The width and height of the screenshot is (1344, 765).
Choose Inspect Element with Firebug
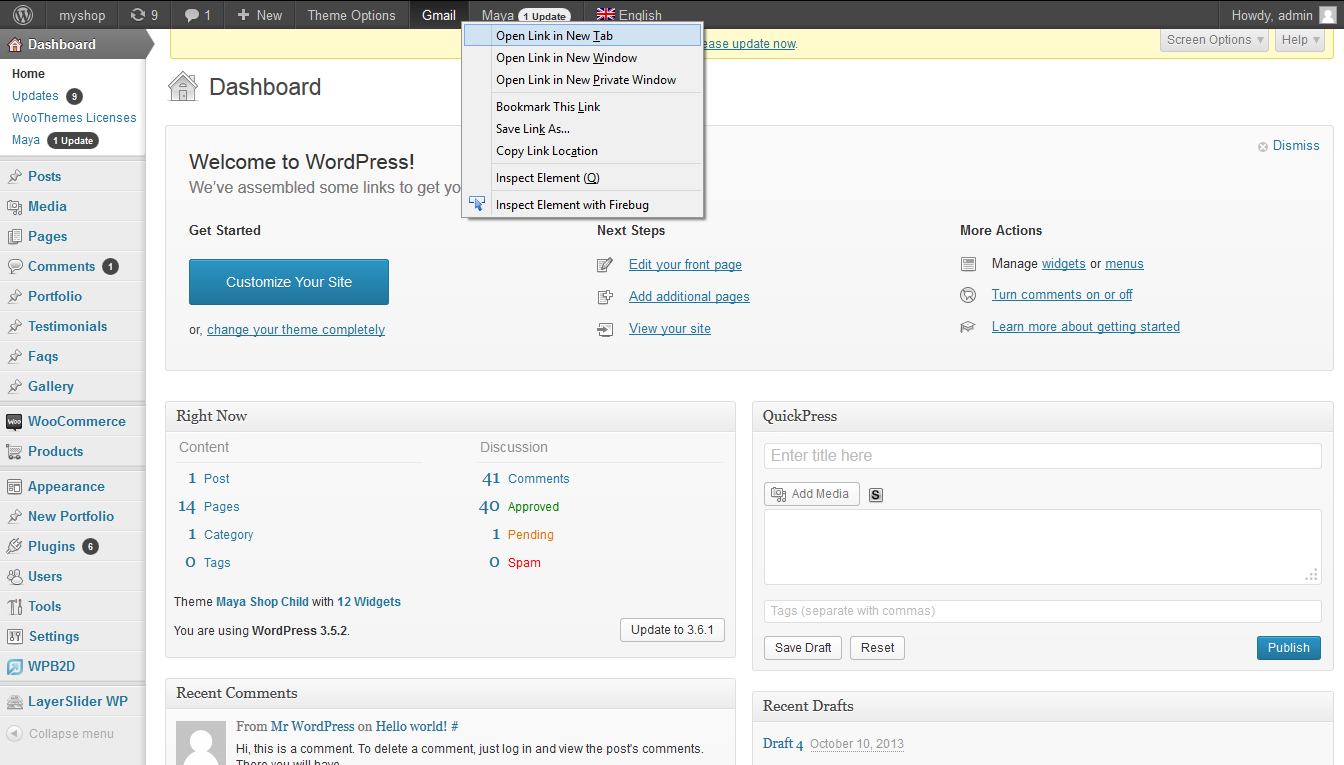pos(582,205)
